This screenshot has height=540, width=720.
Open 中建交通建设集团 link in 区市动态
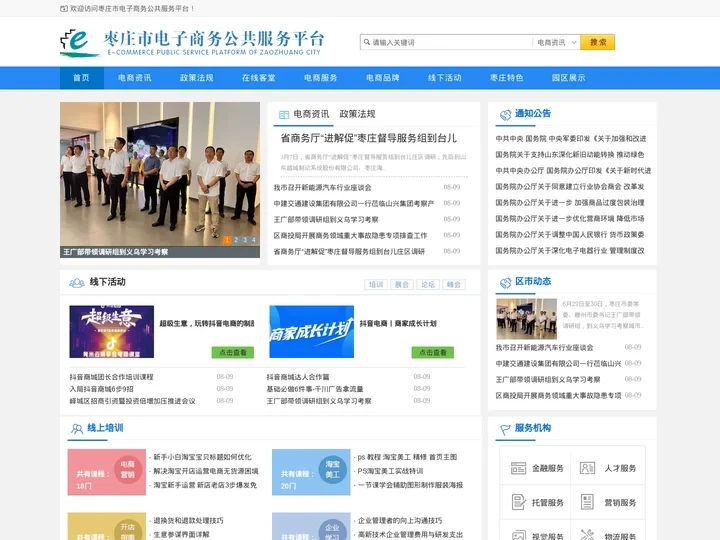[558, 364]
